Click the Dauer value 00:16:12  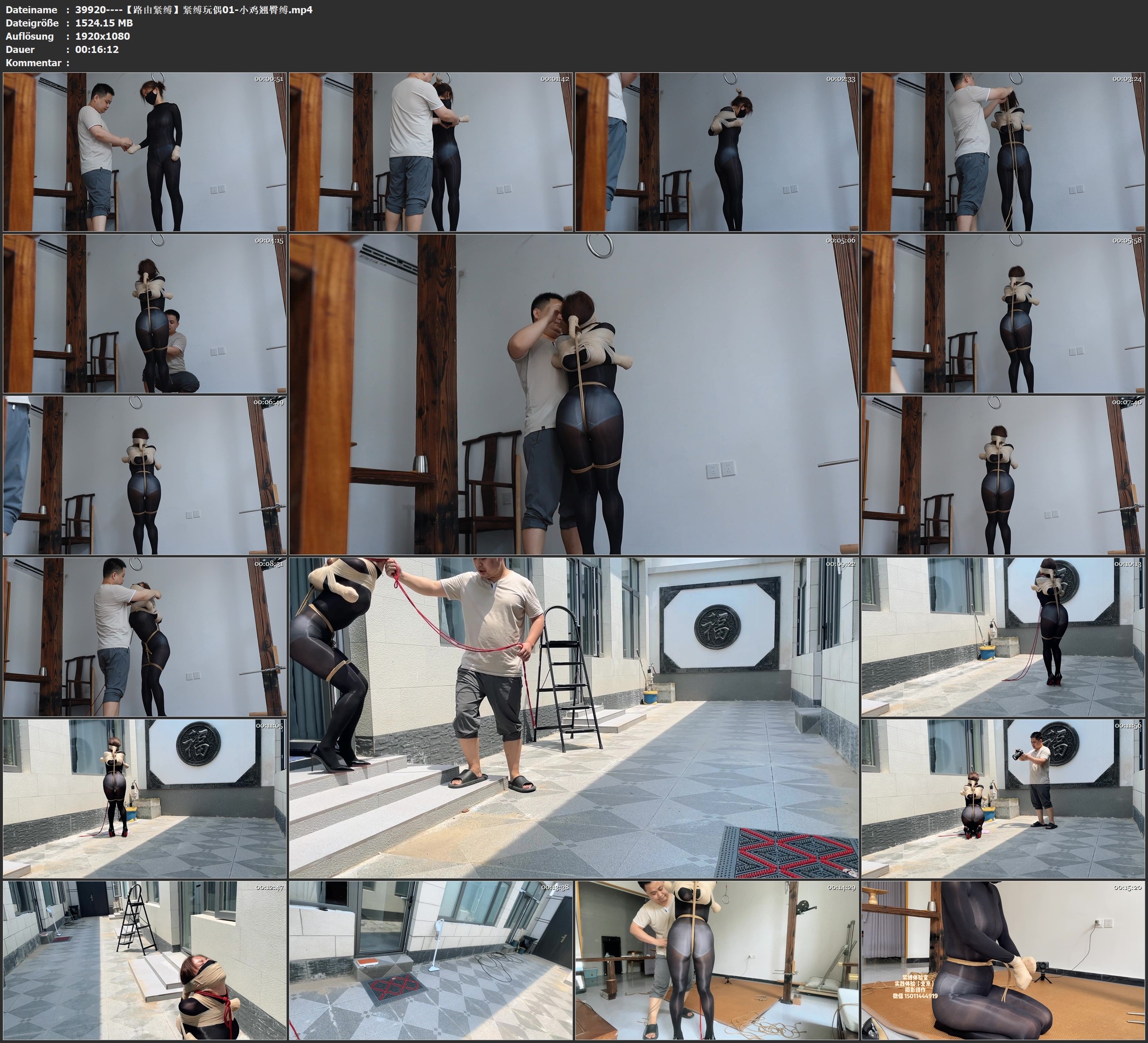click(x=97, y=50)
